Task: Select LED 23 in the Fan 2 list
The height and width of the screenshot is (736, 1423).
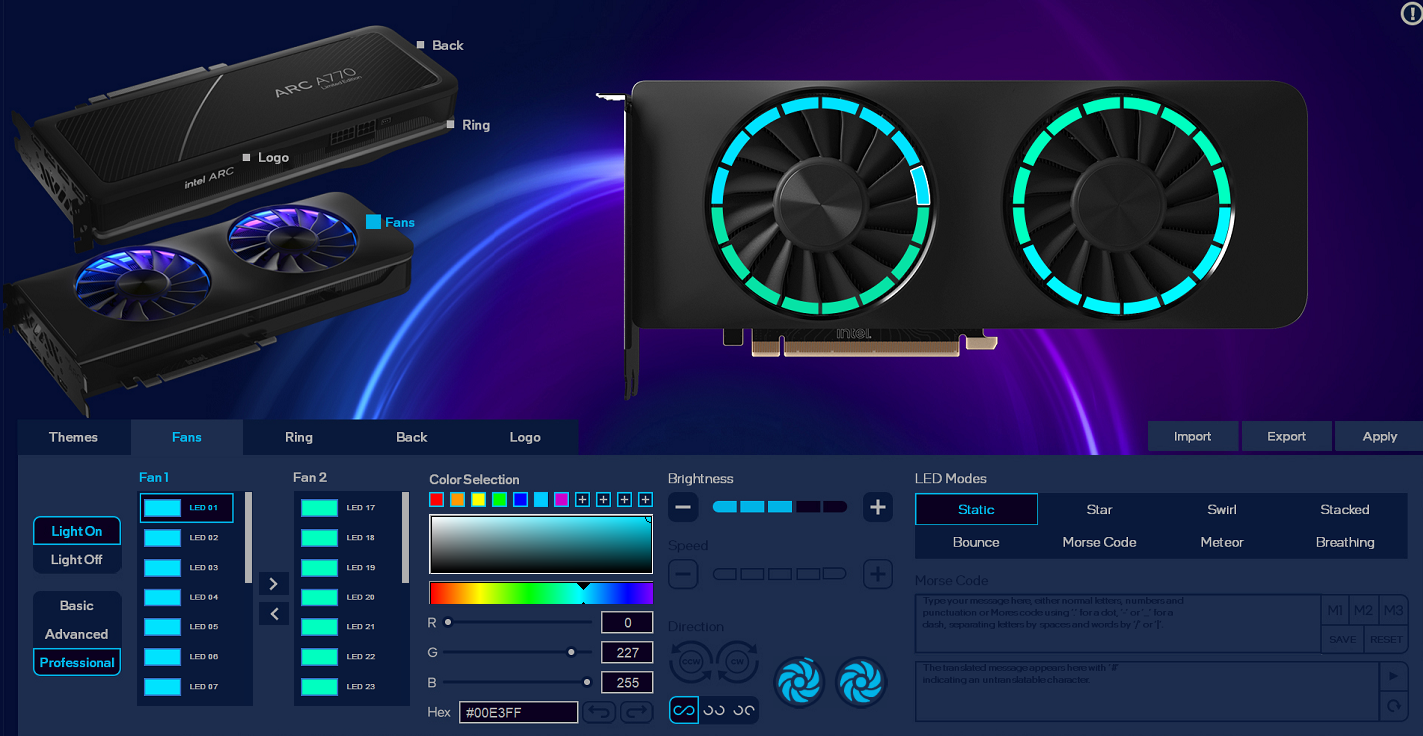Action: pyautogui.click(x=344, y=687)
